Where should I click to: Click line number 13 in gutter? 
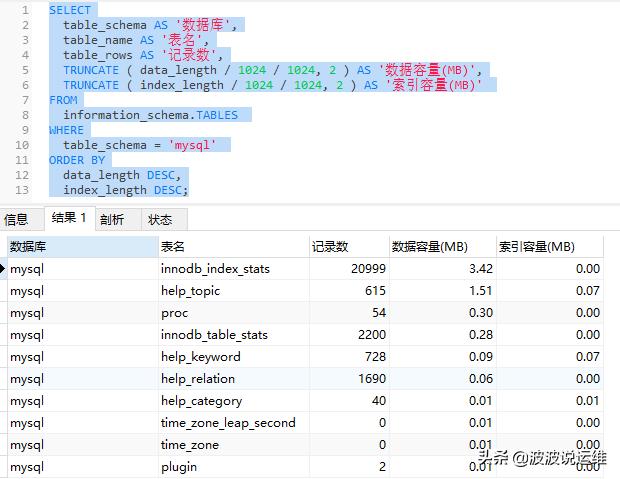coord(22,190)
